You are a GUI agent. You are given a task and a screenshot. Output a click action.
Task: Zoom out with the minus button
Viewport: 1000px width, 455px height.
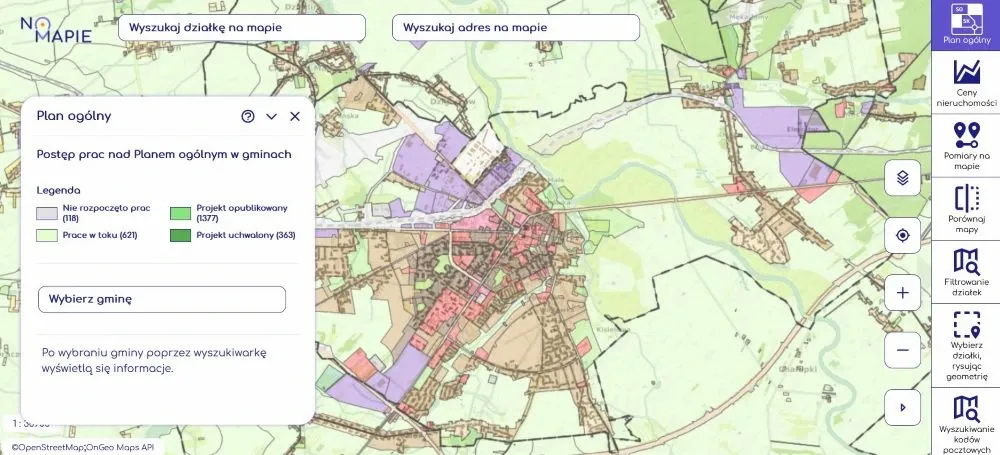point(902,350)
